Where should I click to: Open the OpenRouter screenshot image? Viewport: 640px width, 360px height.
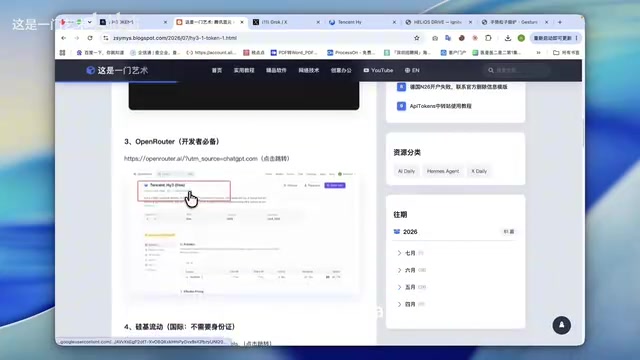244,232
